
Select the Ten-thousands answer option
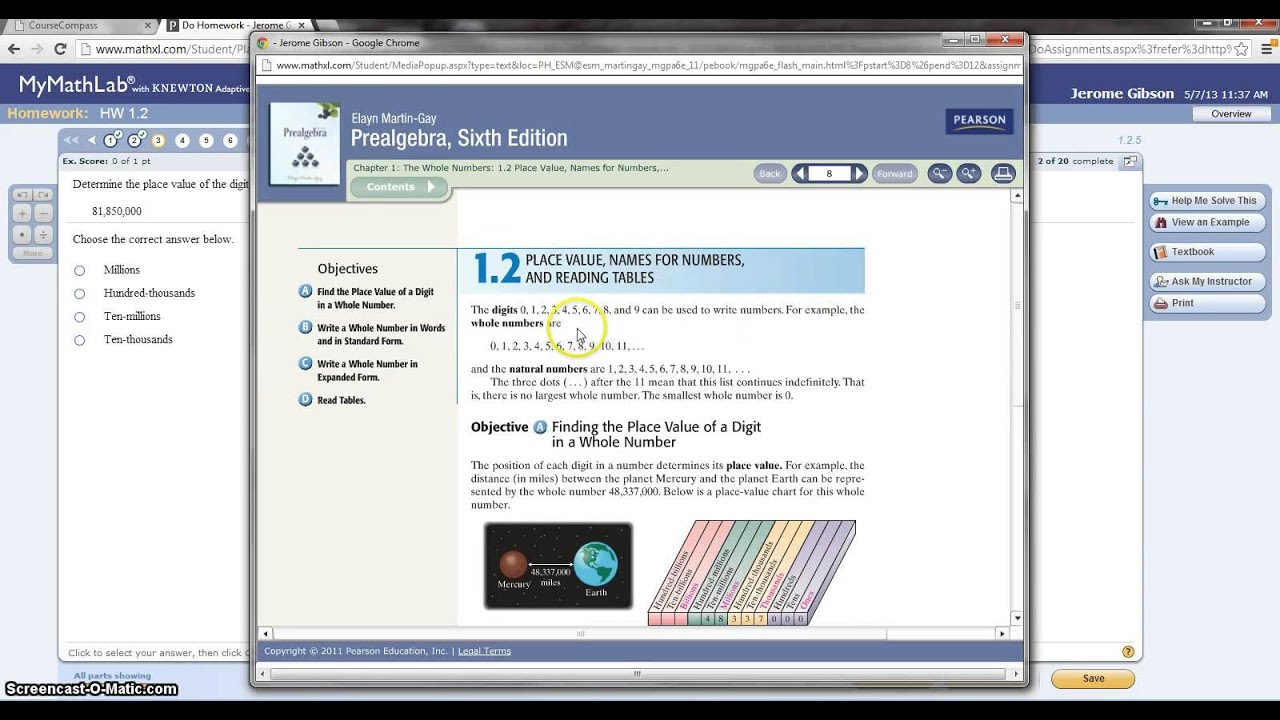pos(80,340)
